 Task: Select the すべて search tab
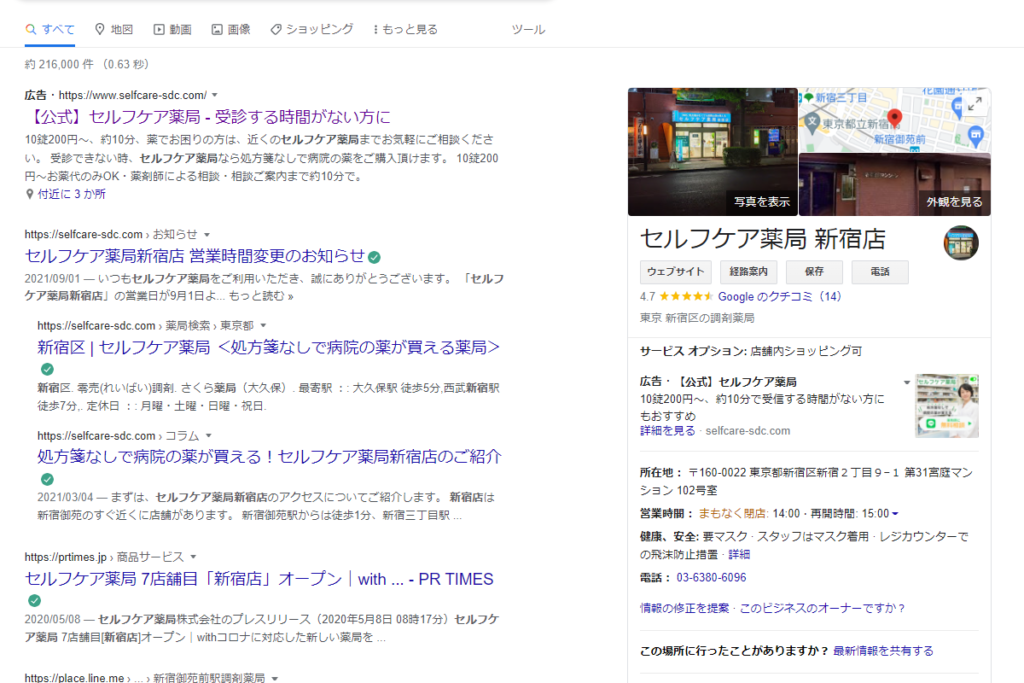[x=50, y=29]
